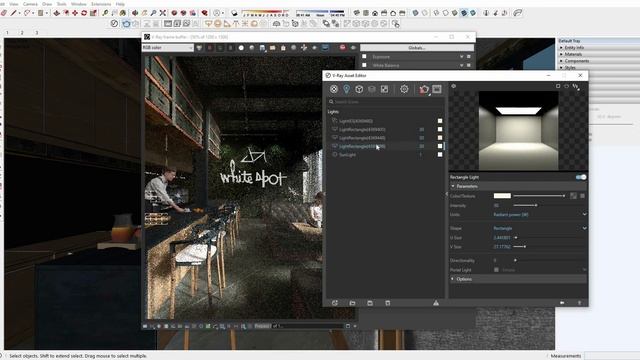The width and height of the screenshot is (640, 360).
Task: Open the Render Elements category icon
Action: pyautogui.click(x=372, y=89)
